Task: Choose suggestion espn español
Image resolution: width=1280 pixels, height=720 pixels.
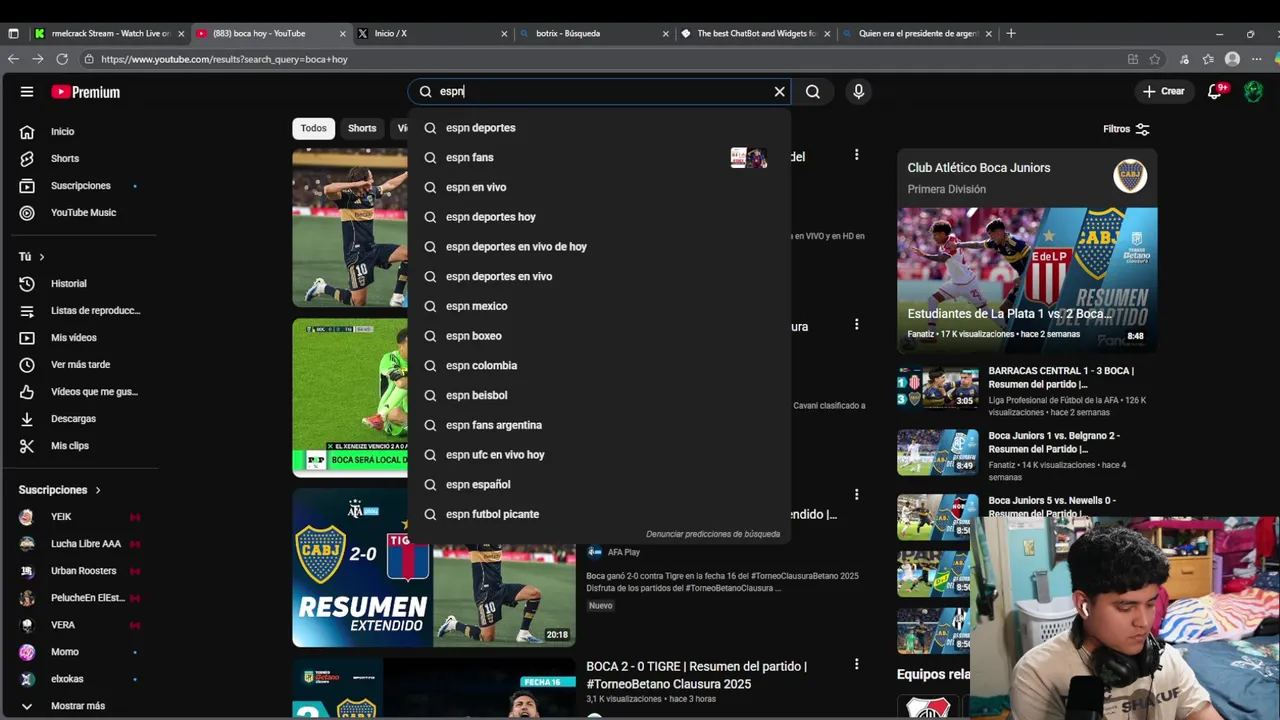Action: coord(599,485)
